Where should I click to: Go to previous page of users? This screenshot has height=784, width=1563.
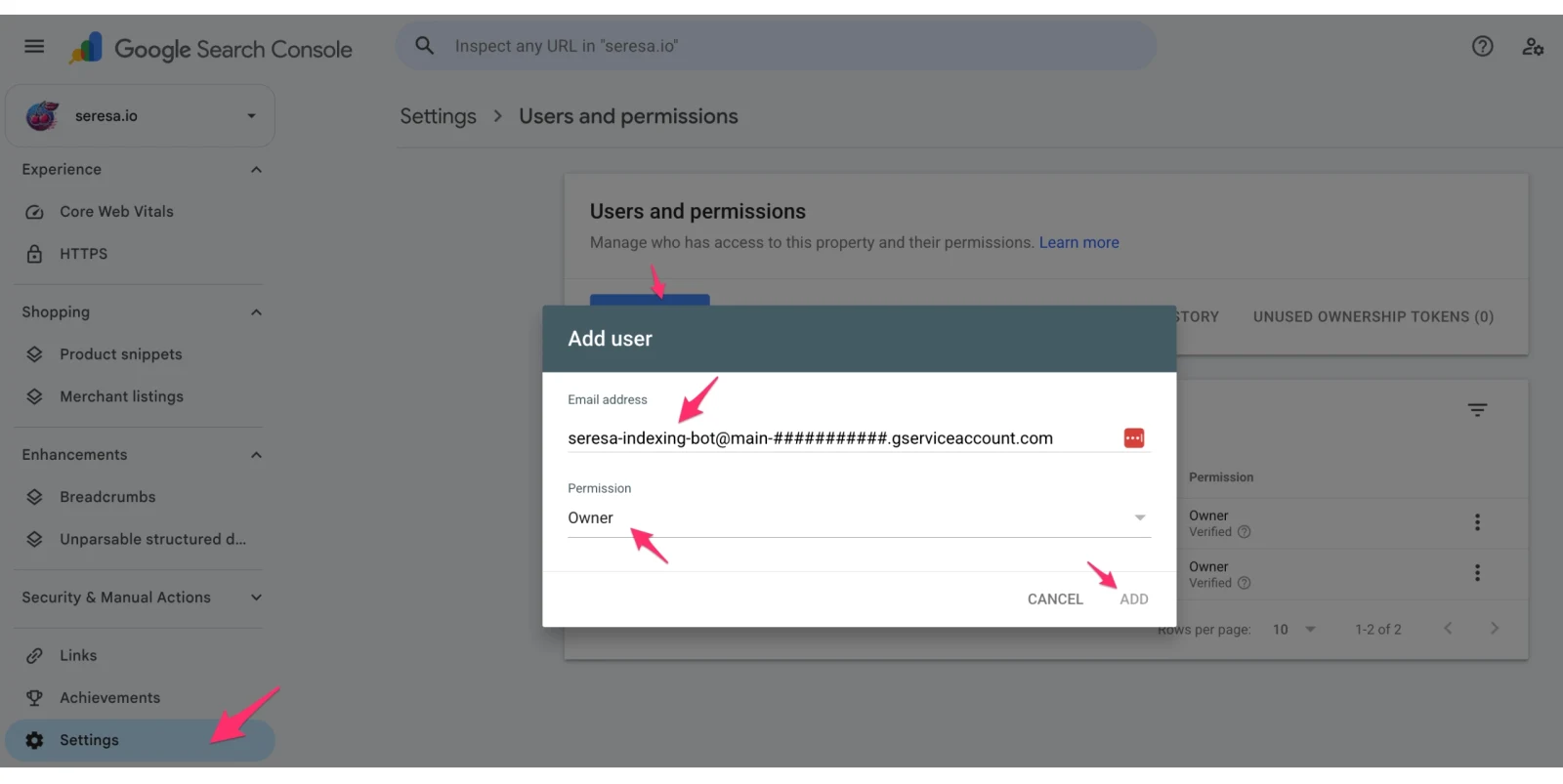point(1448,629)
